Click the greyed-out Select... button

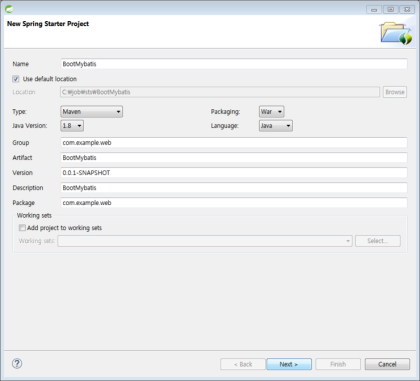[x=378, y=241]
